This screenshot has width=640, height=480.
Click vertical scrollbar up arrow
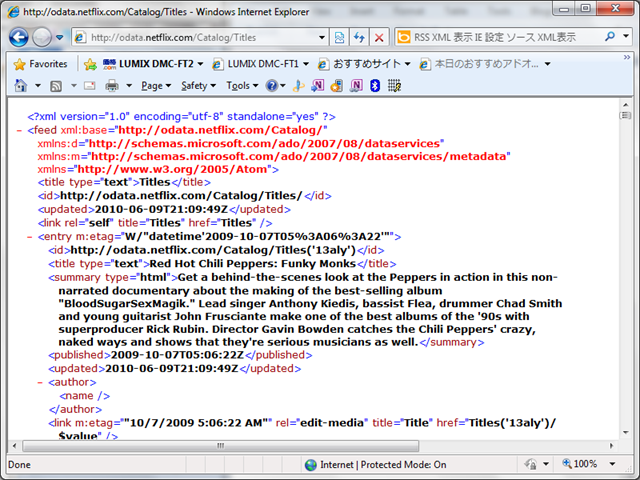(x=626, y=105)
